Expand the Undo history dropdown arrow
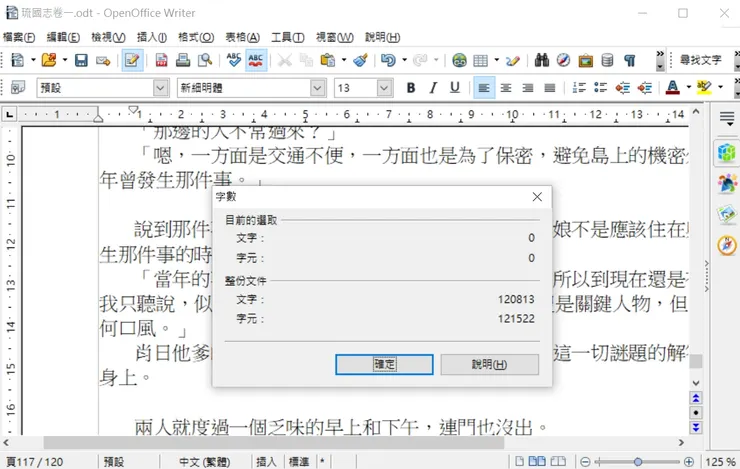Image resolution: width=740 pixels, height=469 pixels. tap(404, 60)
